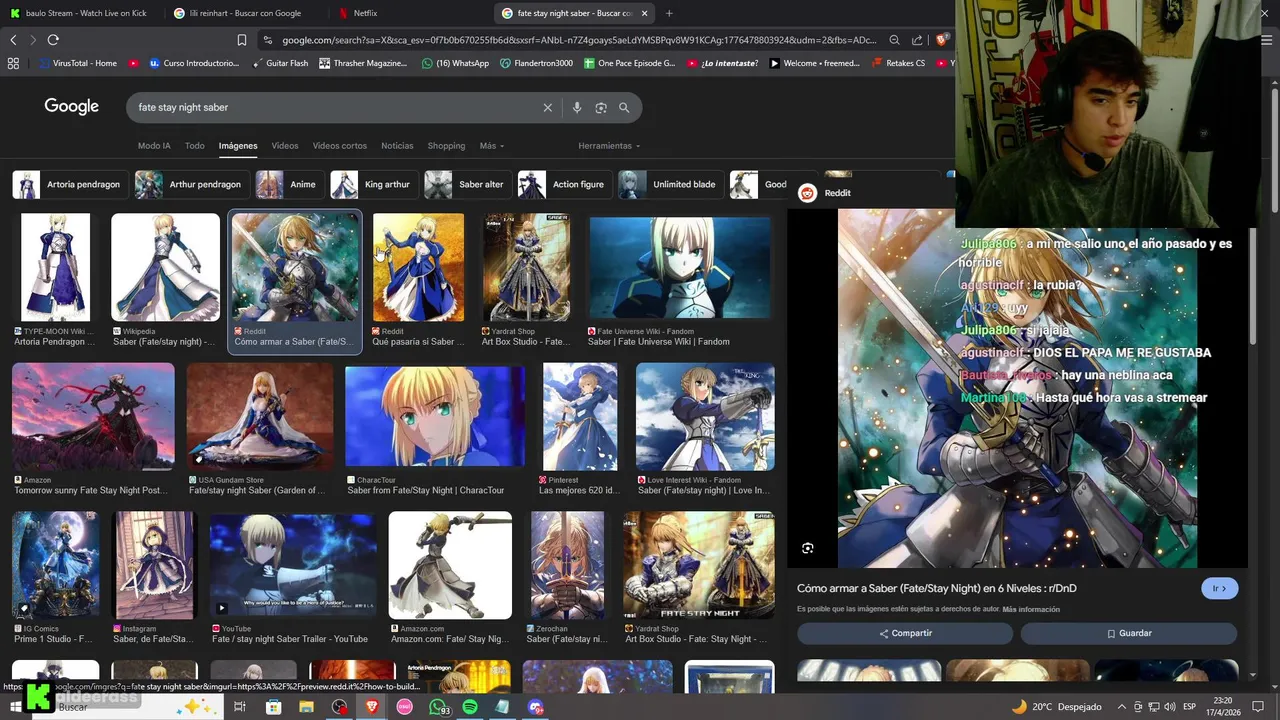Select the Modo IA search tab
This screenshot has height=720, width=1280.
154,146
